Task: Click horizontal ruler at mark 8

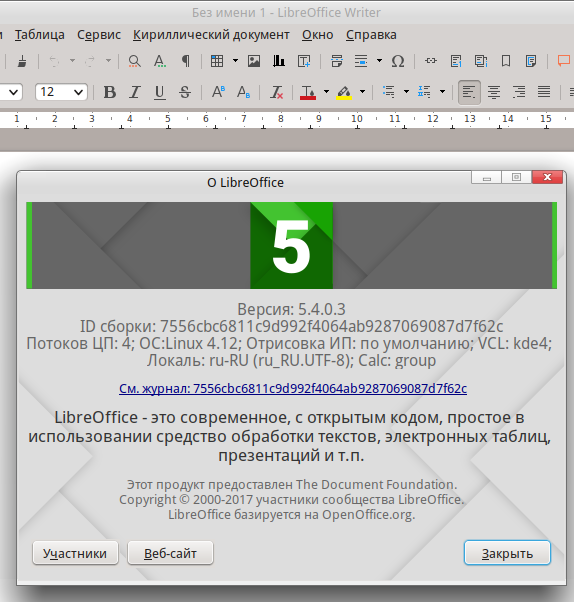Action: point(281,119)
